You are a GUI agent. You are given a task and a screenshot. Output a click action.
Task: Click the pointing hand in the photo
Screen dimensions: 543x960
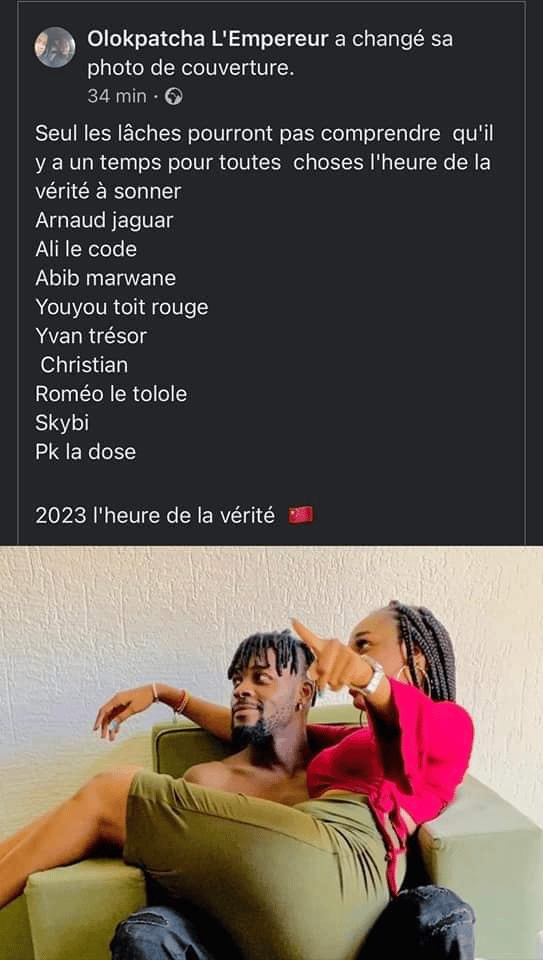[329, 655]
